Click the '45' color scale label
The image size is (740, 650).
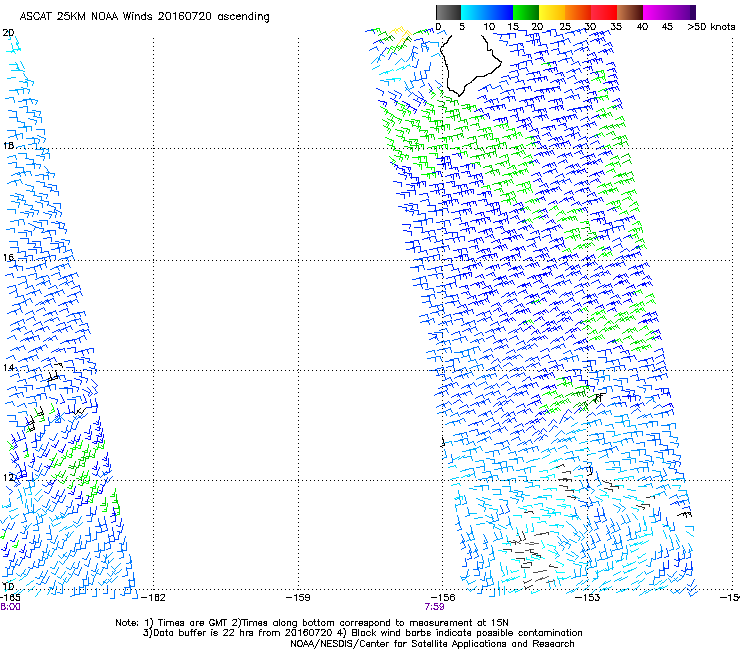(667, 27)
